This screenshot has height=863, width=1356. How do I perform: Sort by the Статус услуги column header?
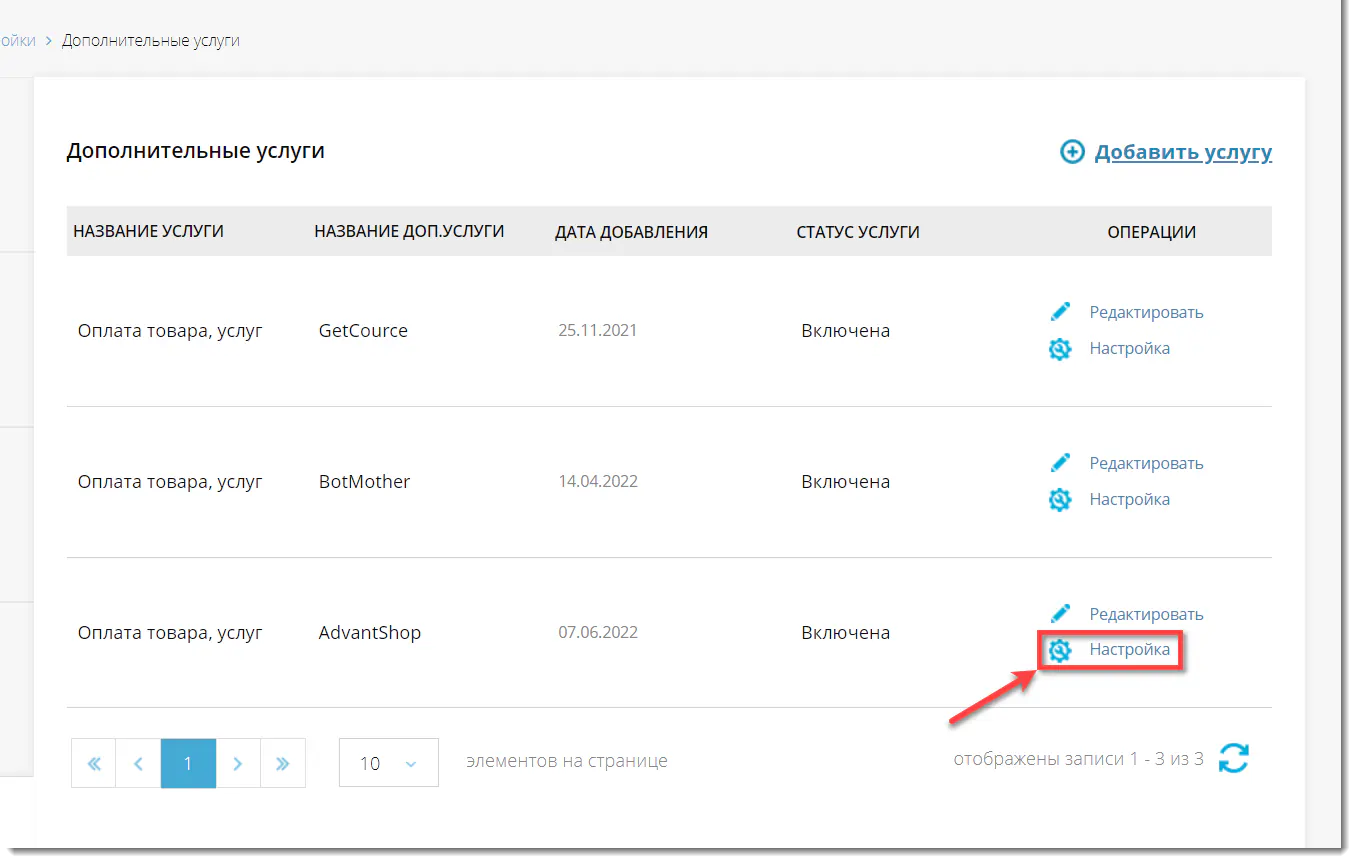coord(857,232)
